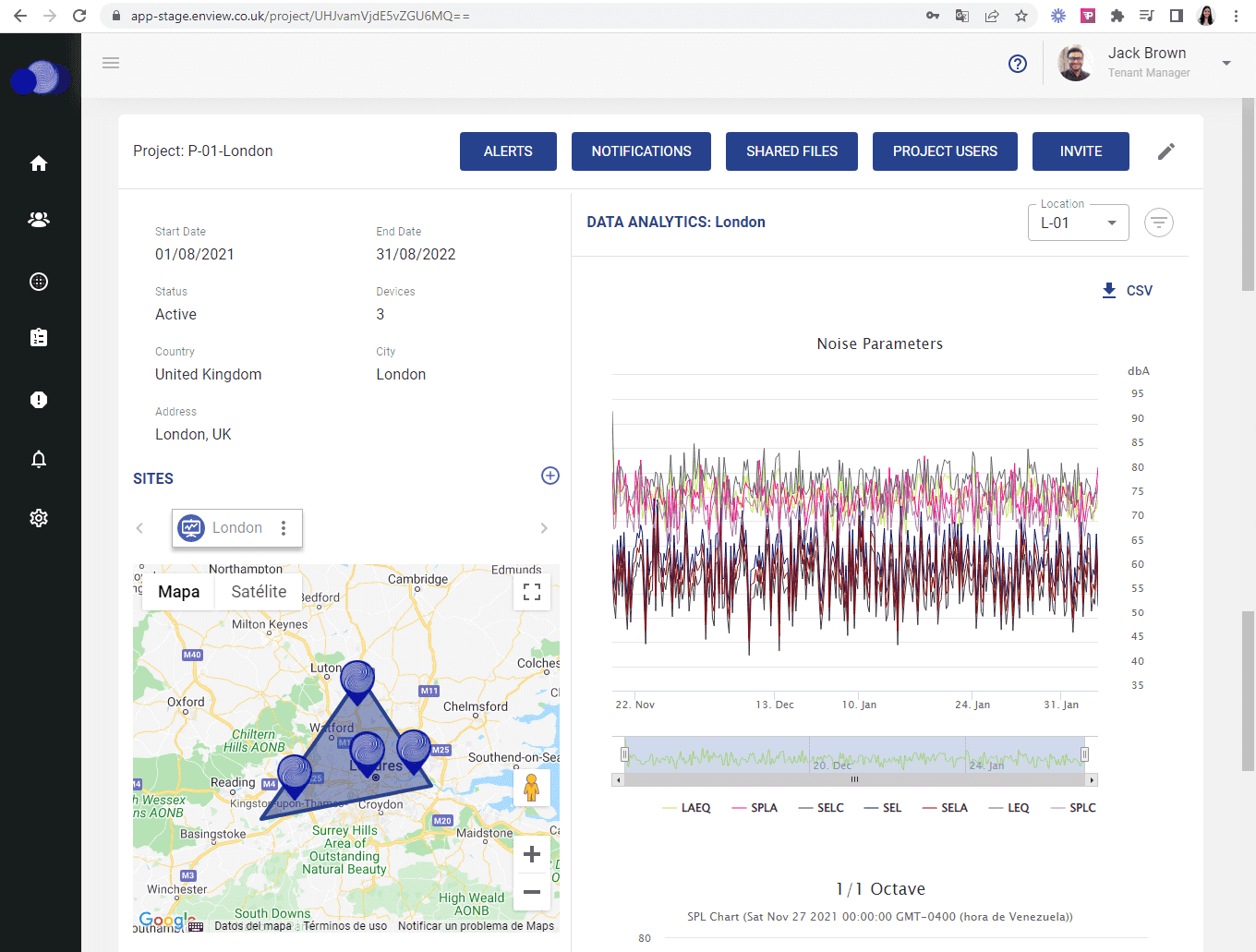Open the browser extensions puzzle icon

pos(1117,16)
